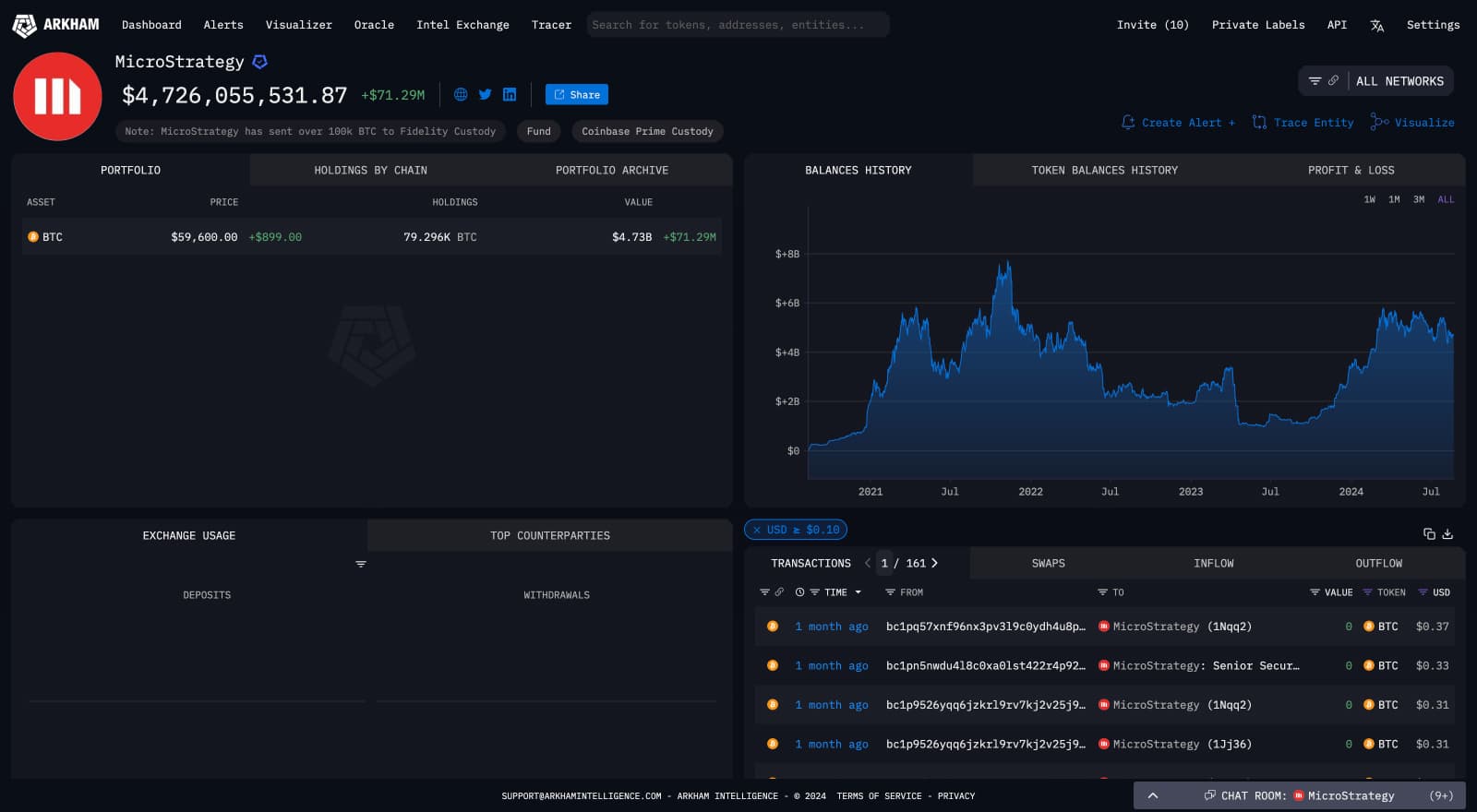The width and height of the screenshot is (1477, 812).
Task: Click Trace Entity
Action: pos(1303,123)
